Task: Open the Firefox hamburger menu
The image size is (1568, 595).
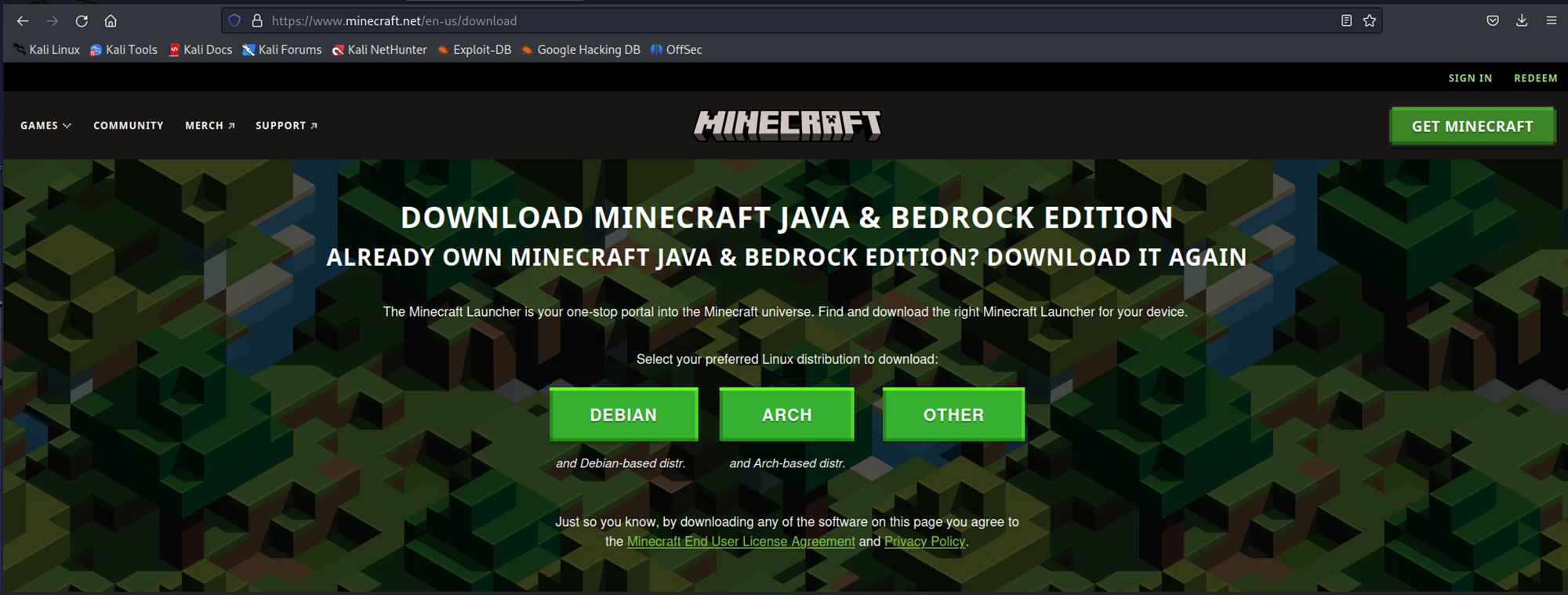Action: [1552, 21]
